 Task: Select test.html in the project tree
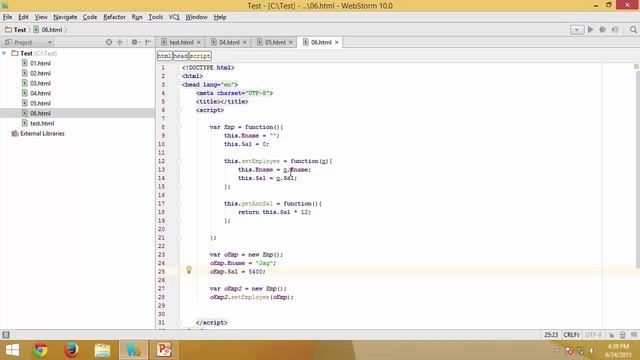42,123
